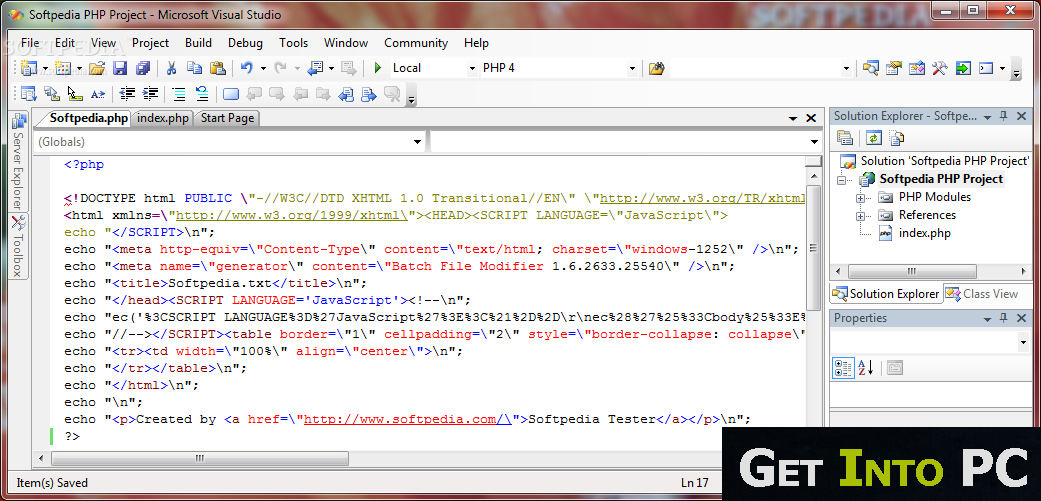Image resolution: width=1041 pixels, height=501 pixels.
Task: Toggle auto-hide pin on Solution Explorer
Action: click(1004, 115)
